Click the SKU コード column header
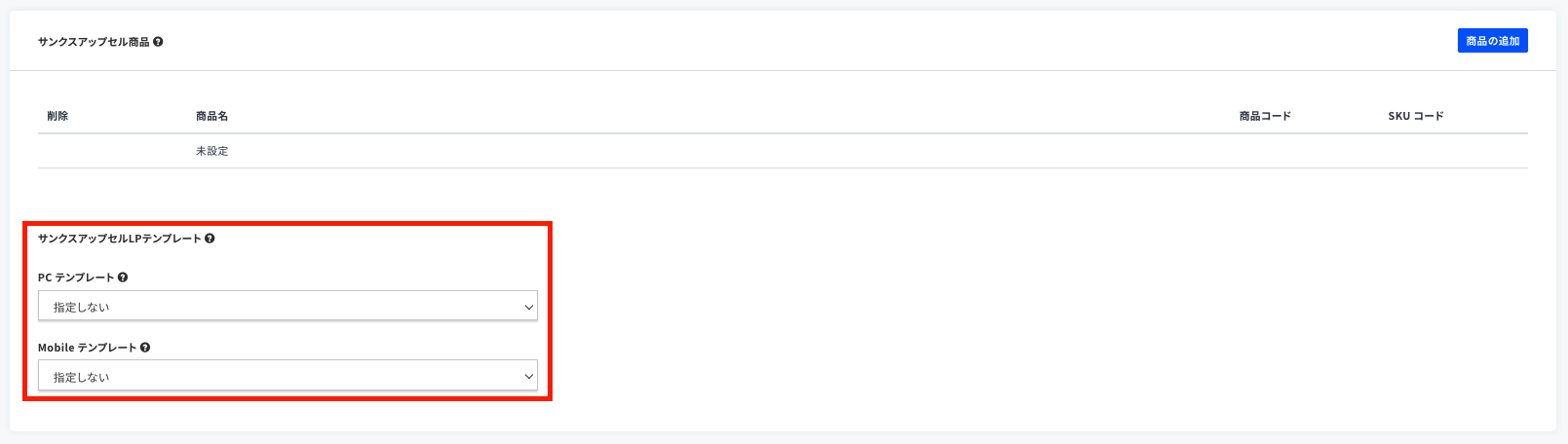Image resolution: width=1568 pixels, height=444 pixels. click(1416, 116)
